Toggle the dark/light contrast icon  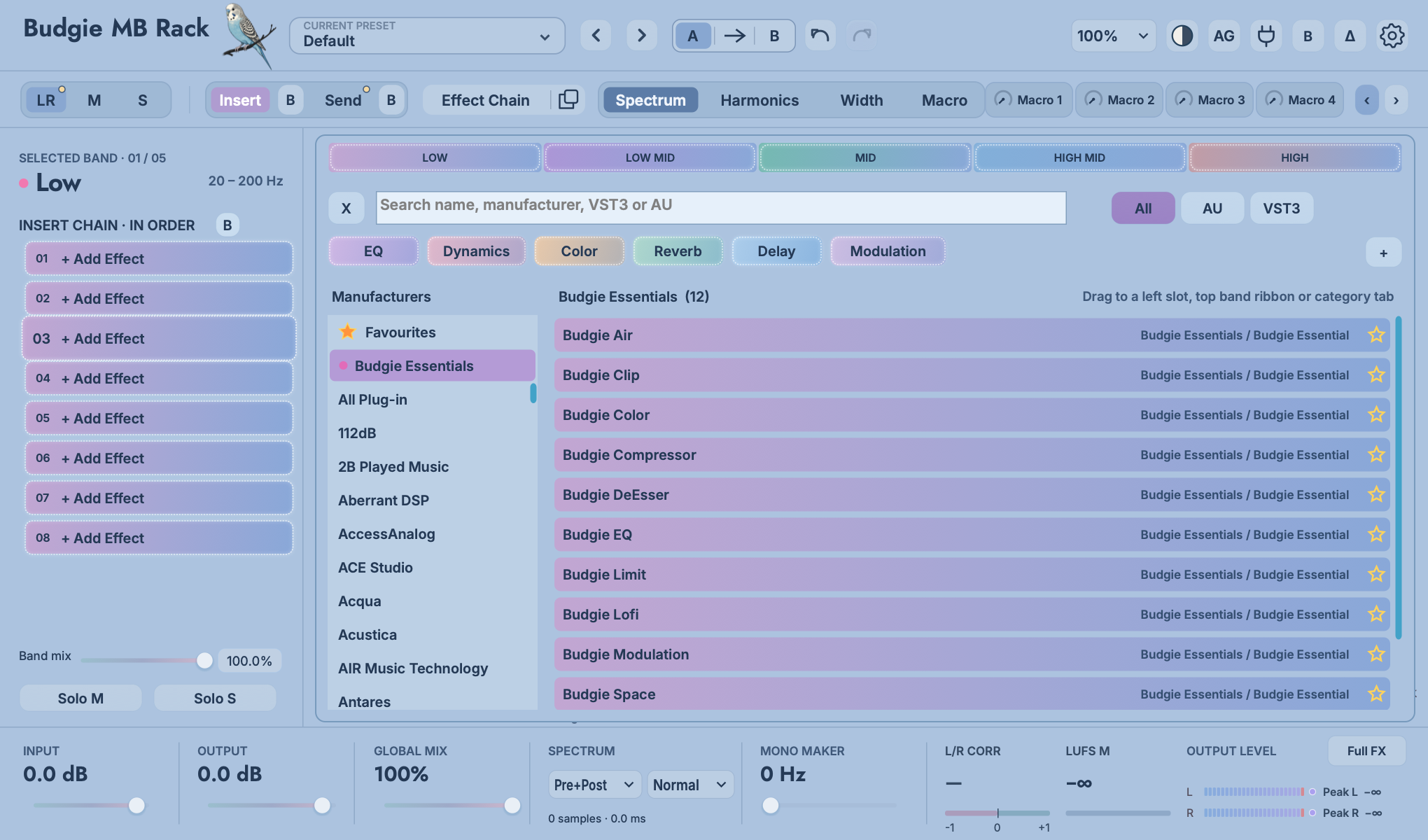[x=1182, y=36]
